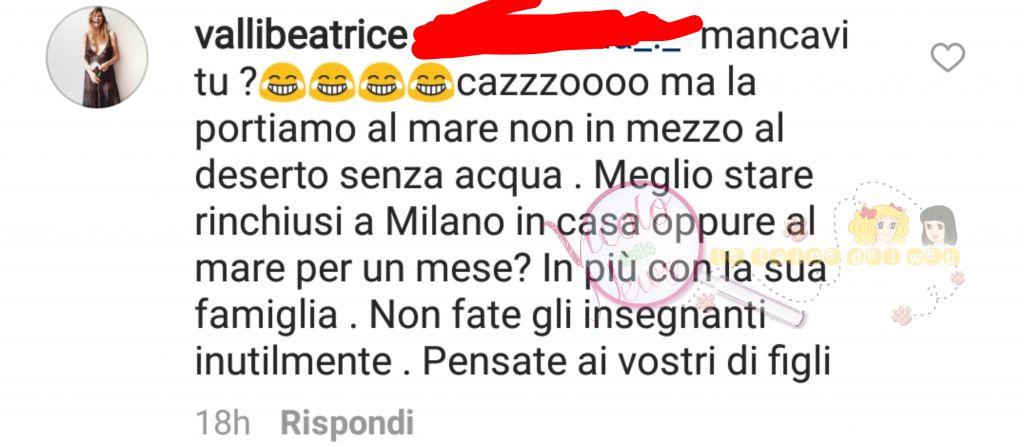Open the vallibeatrice username link
1024x447 pixels.
pyautogui.click(x=302, y=35)
